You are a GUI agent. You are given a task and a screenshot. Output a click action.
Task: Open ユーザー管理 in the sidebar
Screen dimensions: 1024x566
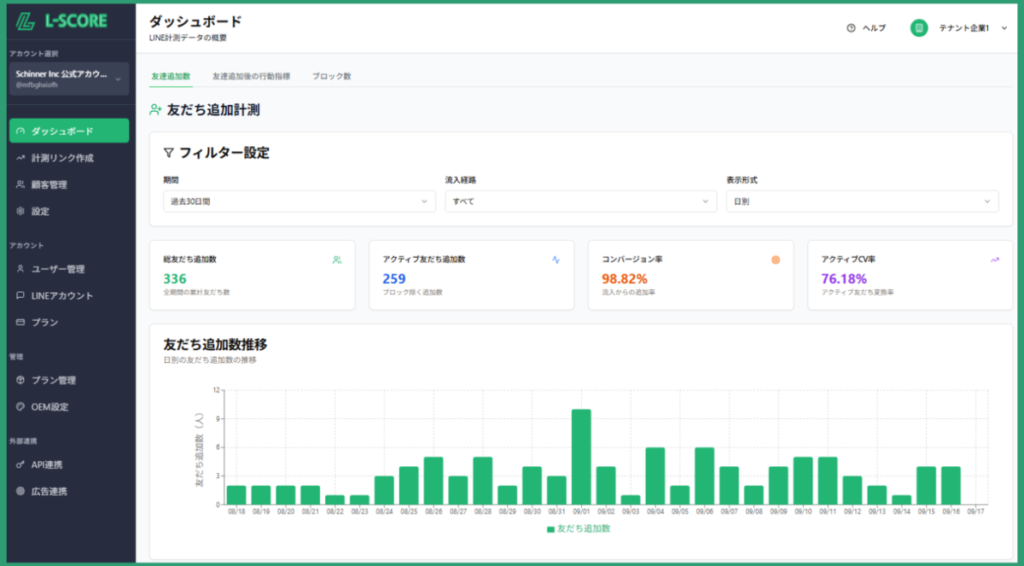pyautogui.click(x=57, y=269)
